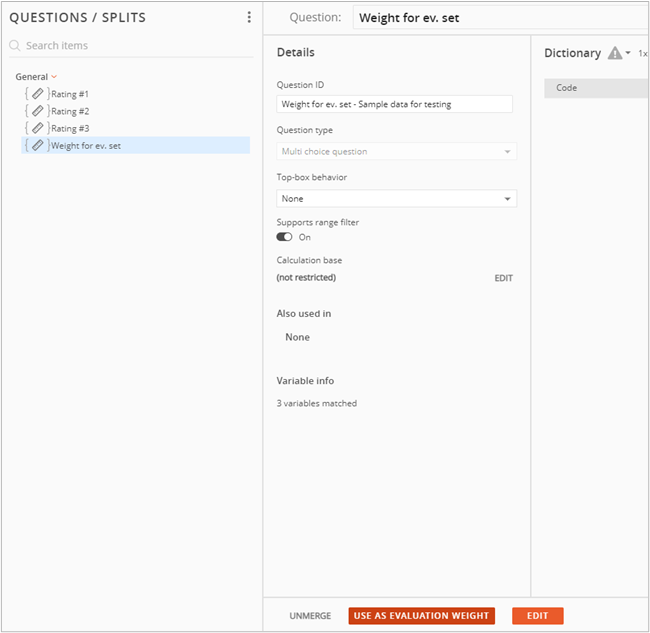Open the Questions / Splits kebab menu
This screenshot has height=633, width=650.
pyautogui.click(x=249, y=17)
